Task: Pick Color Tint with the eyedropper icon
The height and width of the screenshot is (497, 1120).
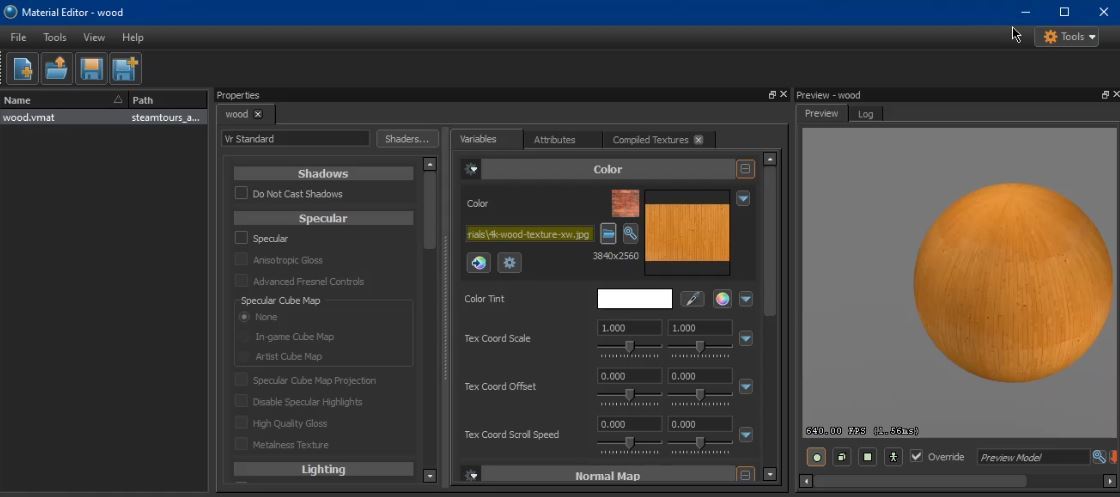Action: pyautogui.click(x=691, y=299)
